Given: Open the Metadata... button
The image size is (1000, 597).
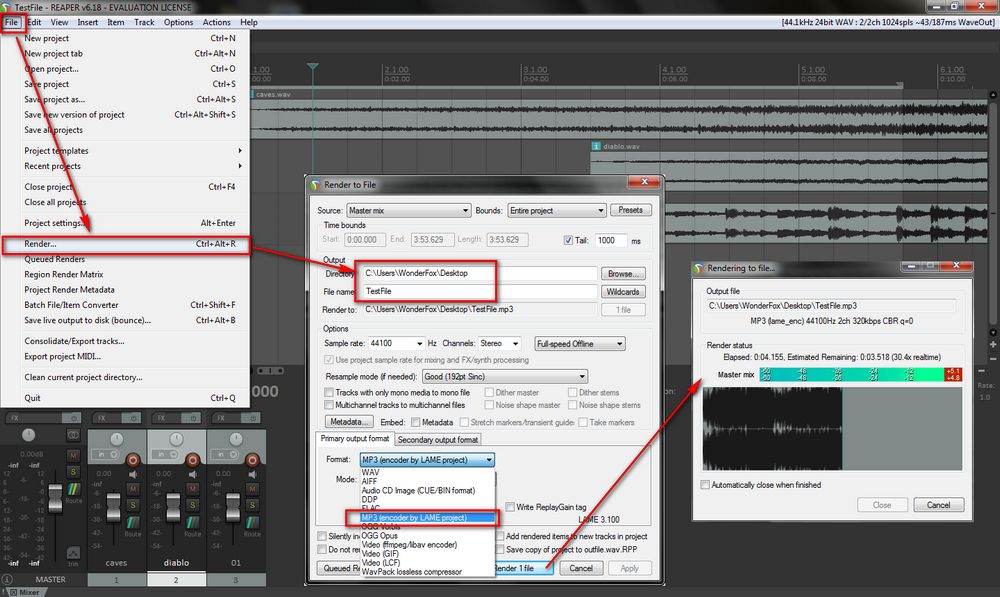Looking at the screenshot, I should [x=349, y=422].
